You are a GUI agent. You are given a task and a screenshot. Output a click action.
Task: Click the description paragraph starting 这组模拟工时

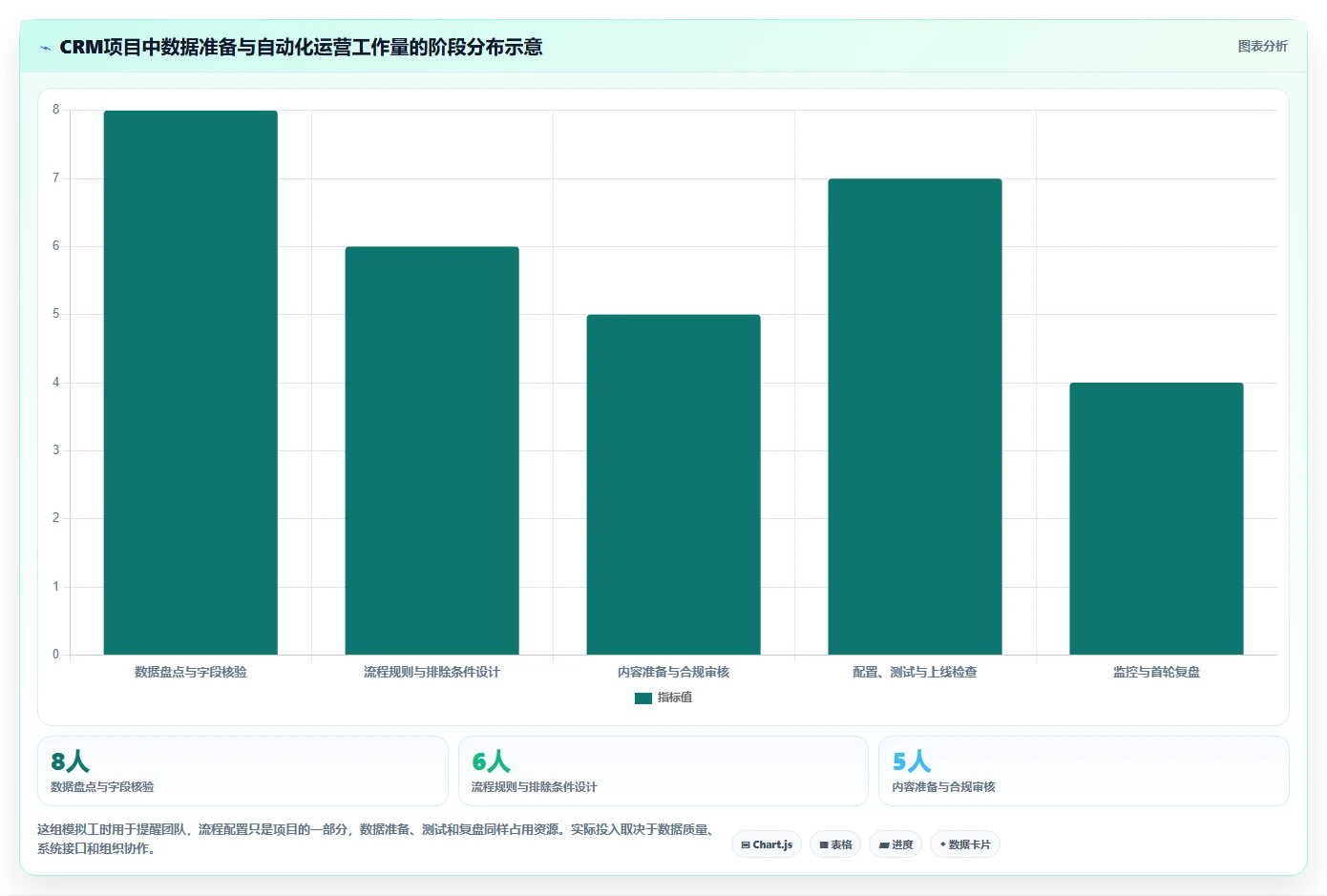[377, 839]
